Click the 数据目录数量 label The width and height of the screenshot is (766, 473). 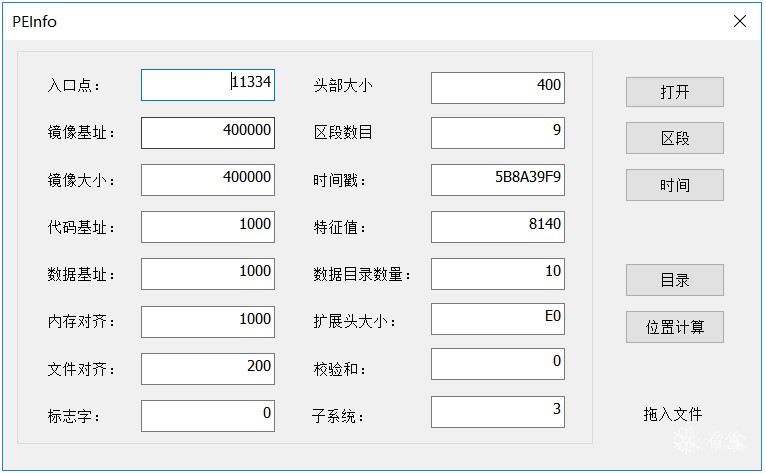[x=362, y=274]
